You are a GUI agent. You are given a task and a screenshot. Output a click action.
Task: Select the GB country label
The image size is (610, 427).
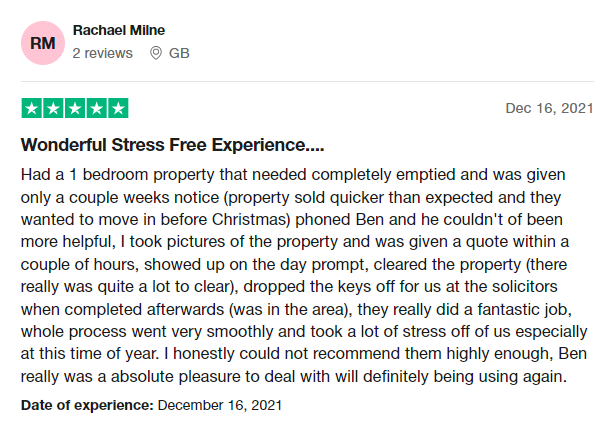click(x=179, y=53)
